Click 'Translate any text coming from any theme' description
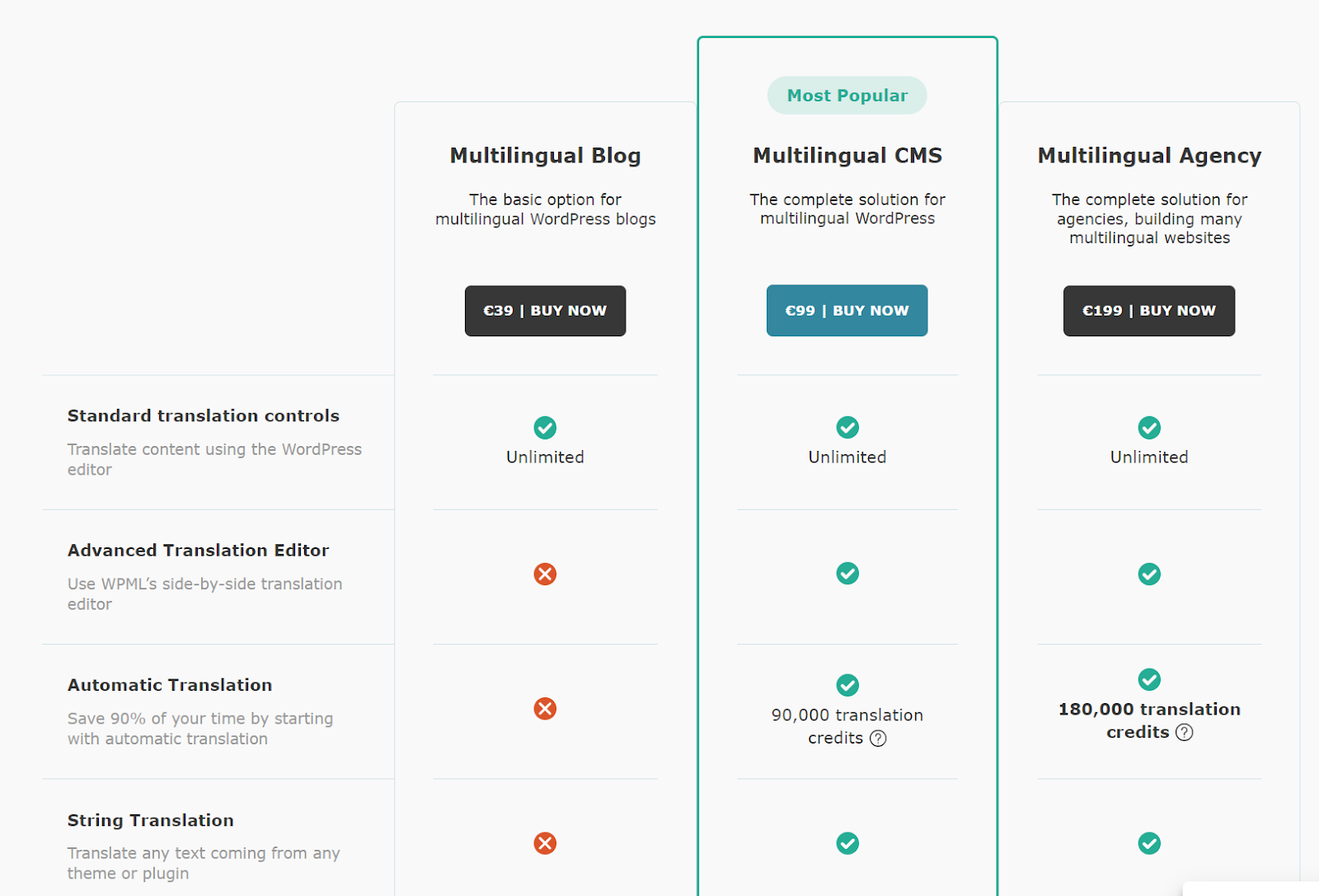Viewport: 1319px width, 896px height. [x=204, y=863]
